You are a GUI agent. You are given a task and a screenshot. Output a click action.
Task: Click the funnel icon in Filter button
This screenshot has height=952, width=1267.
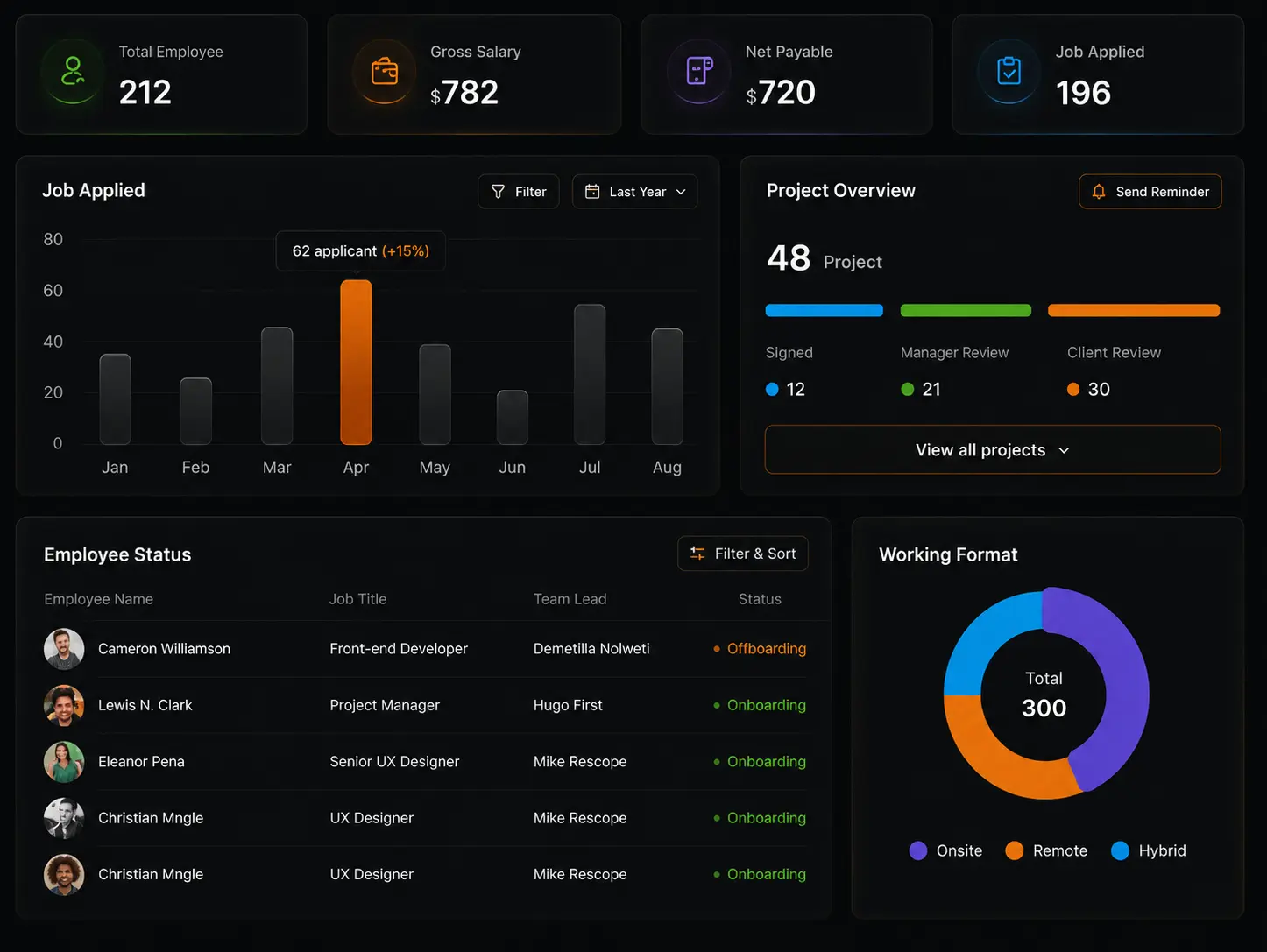[x=498, y=192]
